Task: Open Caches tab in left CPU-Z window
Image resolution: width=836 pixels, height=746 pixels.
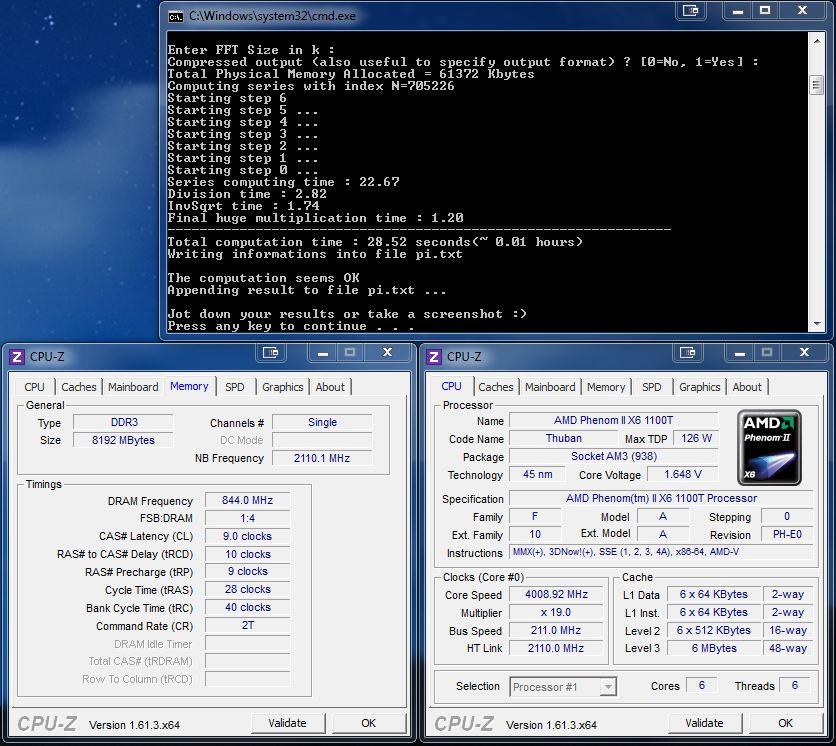Action: tap(79, 387)
